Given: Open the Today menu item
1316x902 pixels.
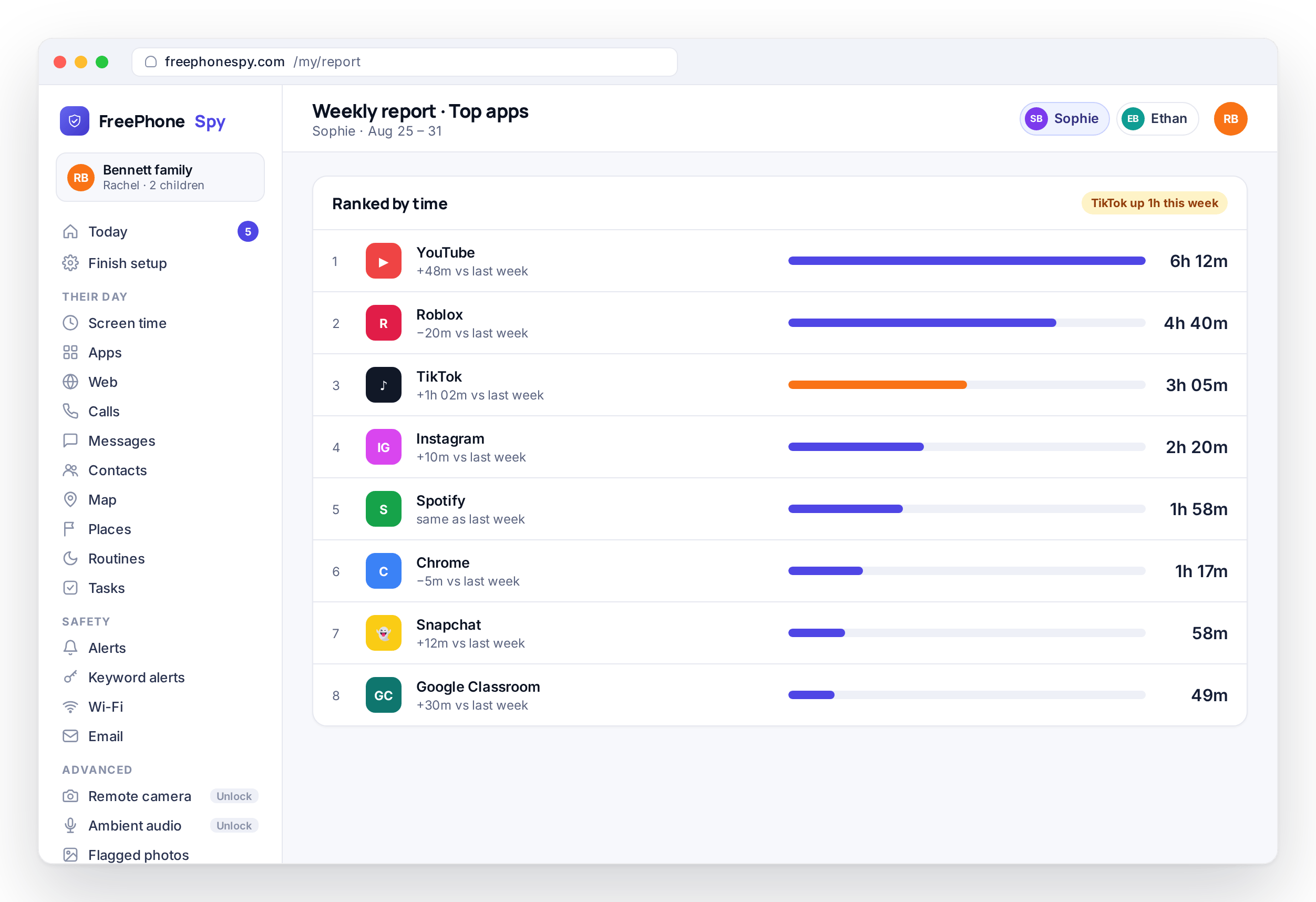Looking at the screenshot, I should click(x=160, y=232).
